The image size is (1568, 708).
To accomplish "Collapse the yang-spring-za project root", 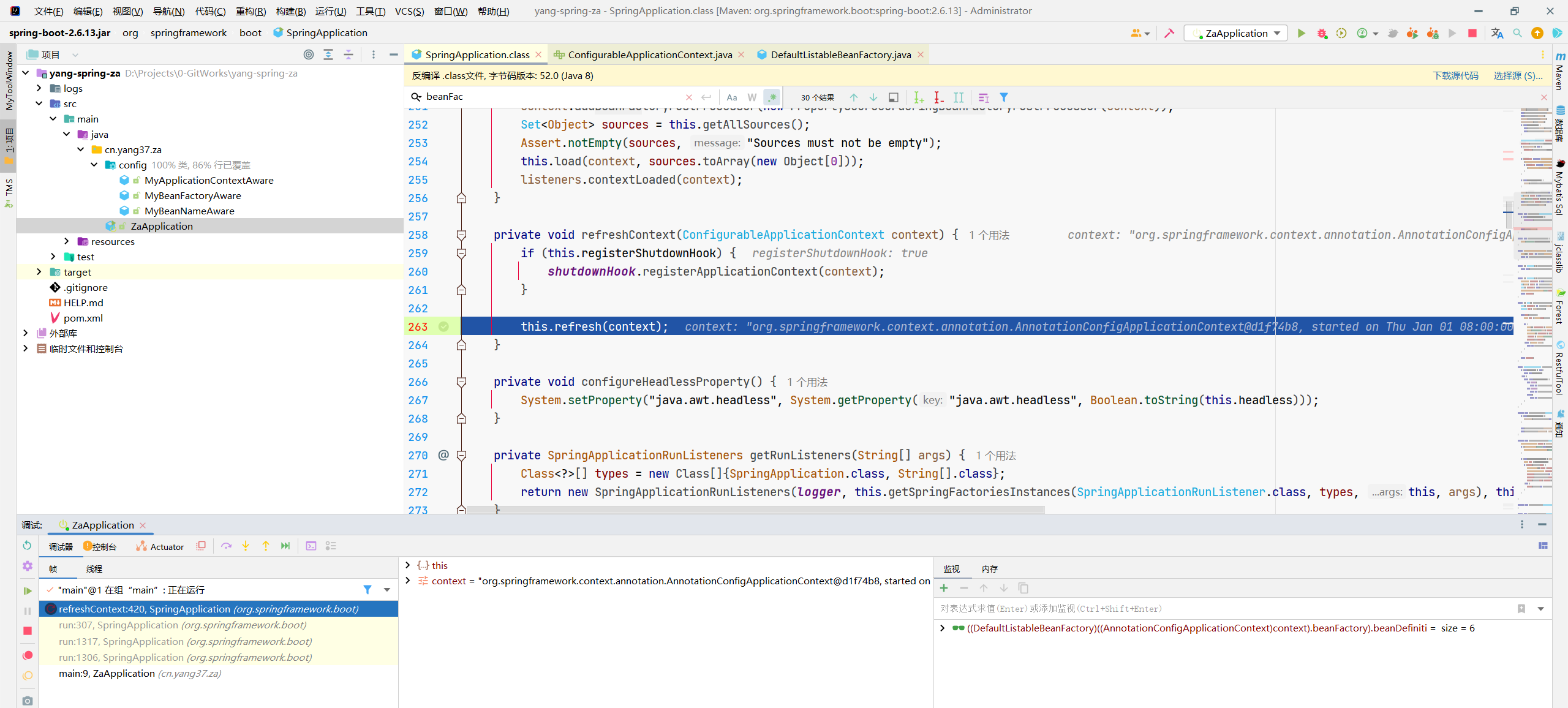I will pyautogui.click(x=26, y=73).
